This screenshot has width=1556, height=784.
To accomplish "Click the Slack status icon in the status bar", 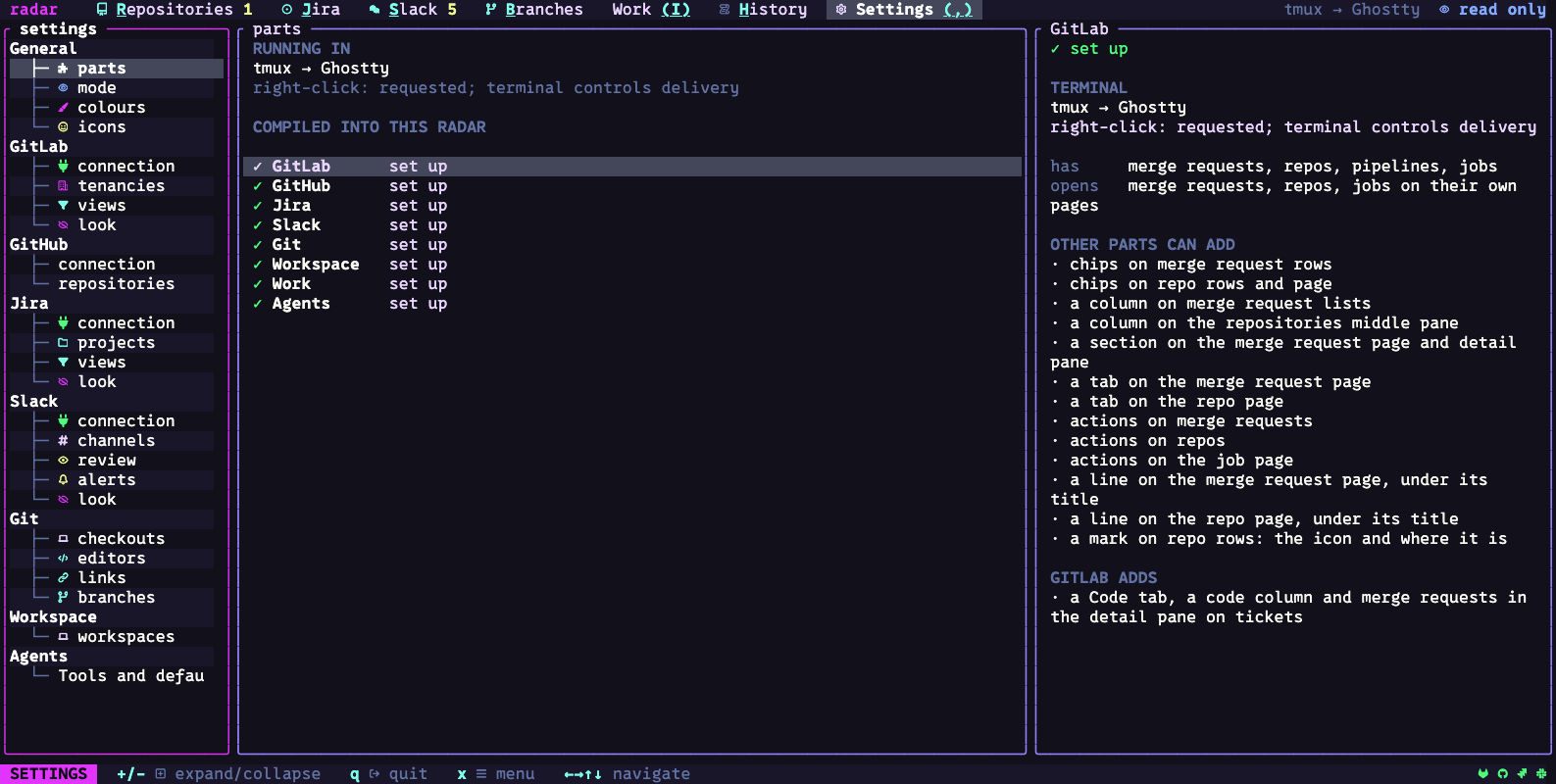I will pos(1541,774).
